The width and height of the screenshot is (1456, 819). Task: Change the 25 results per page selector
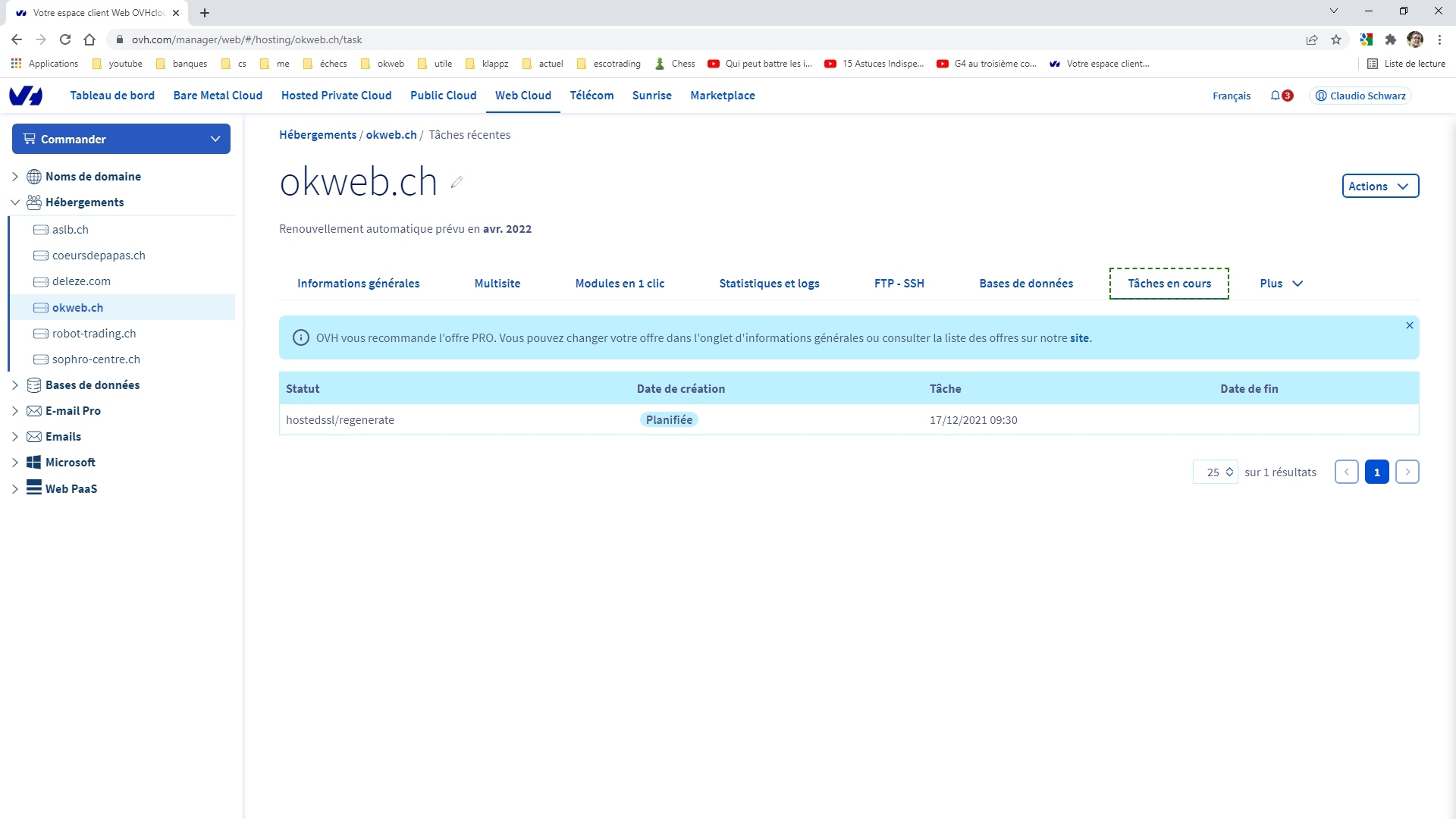click(1216, 472)
